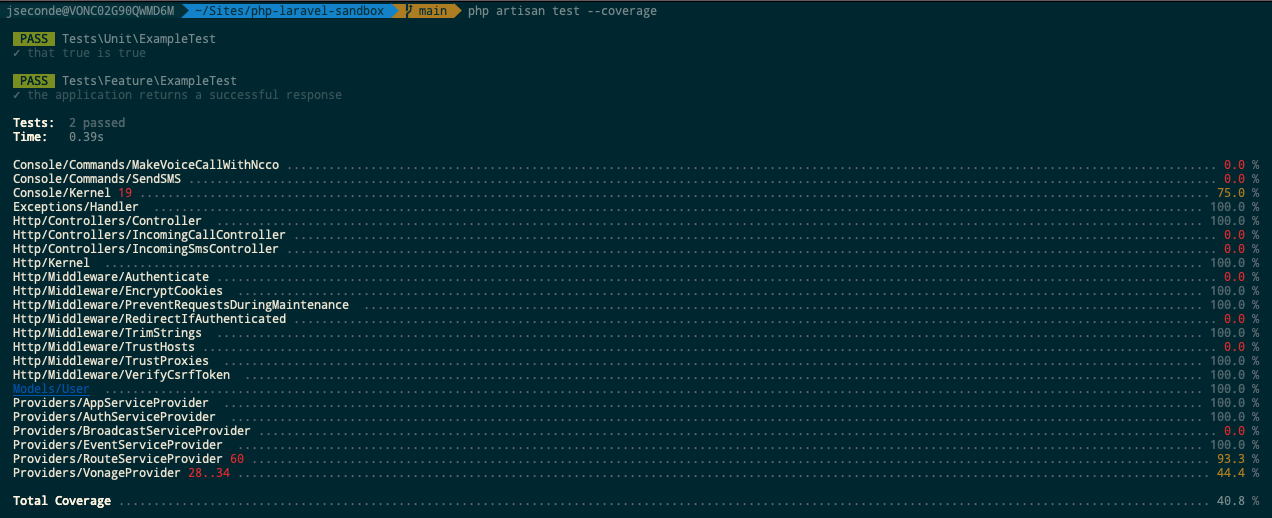Viewport: 1272px width, 518px height.
Task: Click the 'that true is true' line
Action: (x=80, y=53)
